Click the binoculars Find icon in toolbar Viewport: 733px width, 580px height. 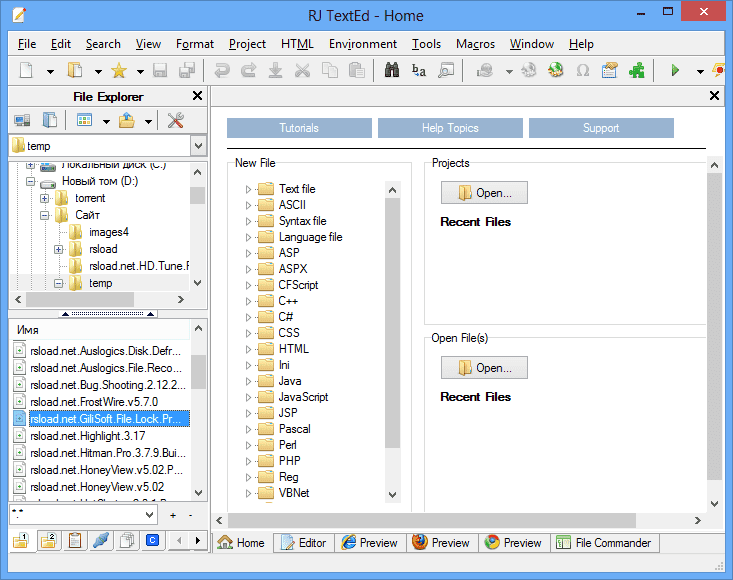pyautogui.click(x=392, y=71)
